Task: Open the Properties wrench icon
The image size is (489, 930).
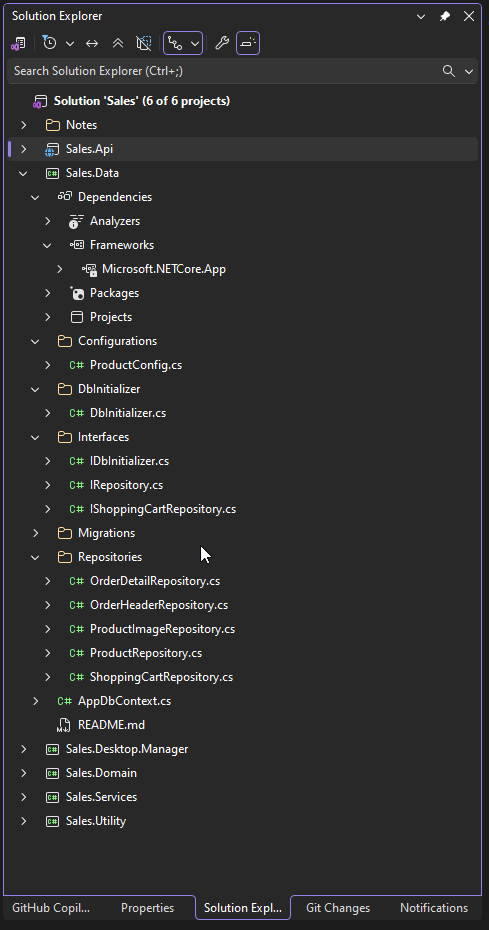Action: point(222,43)
